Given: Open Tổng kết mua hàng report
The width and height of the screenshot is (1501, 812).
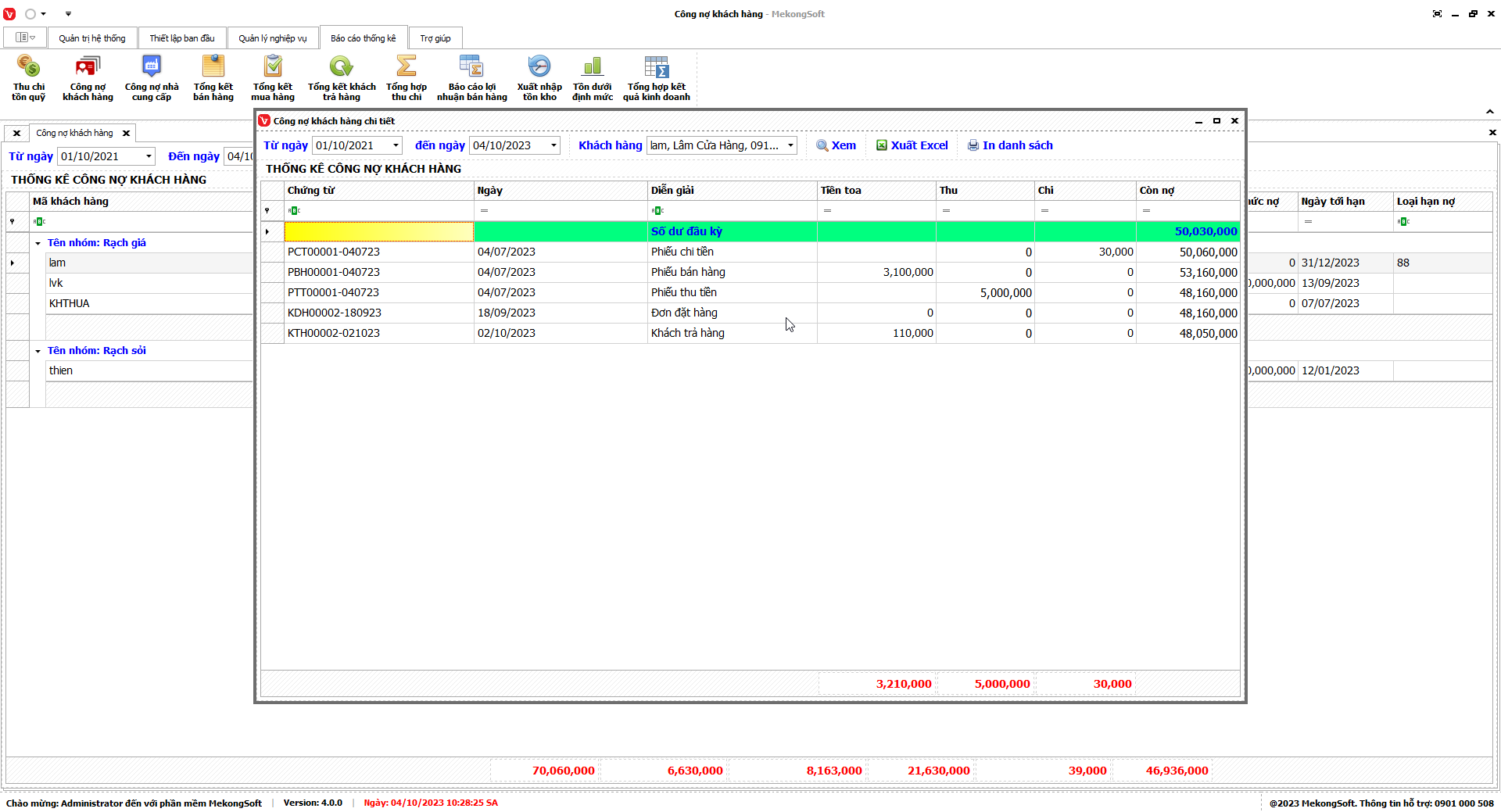Looking at the screenshot, I should [x=272, y=77].
